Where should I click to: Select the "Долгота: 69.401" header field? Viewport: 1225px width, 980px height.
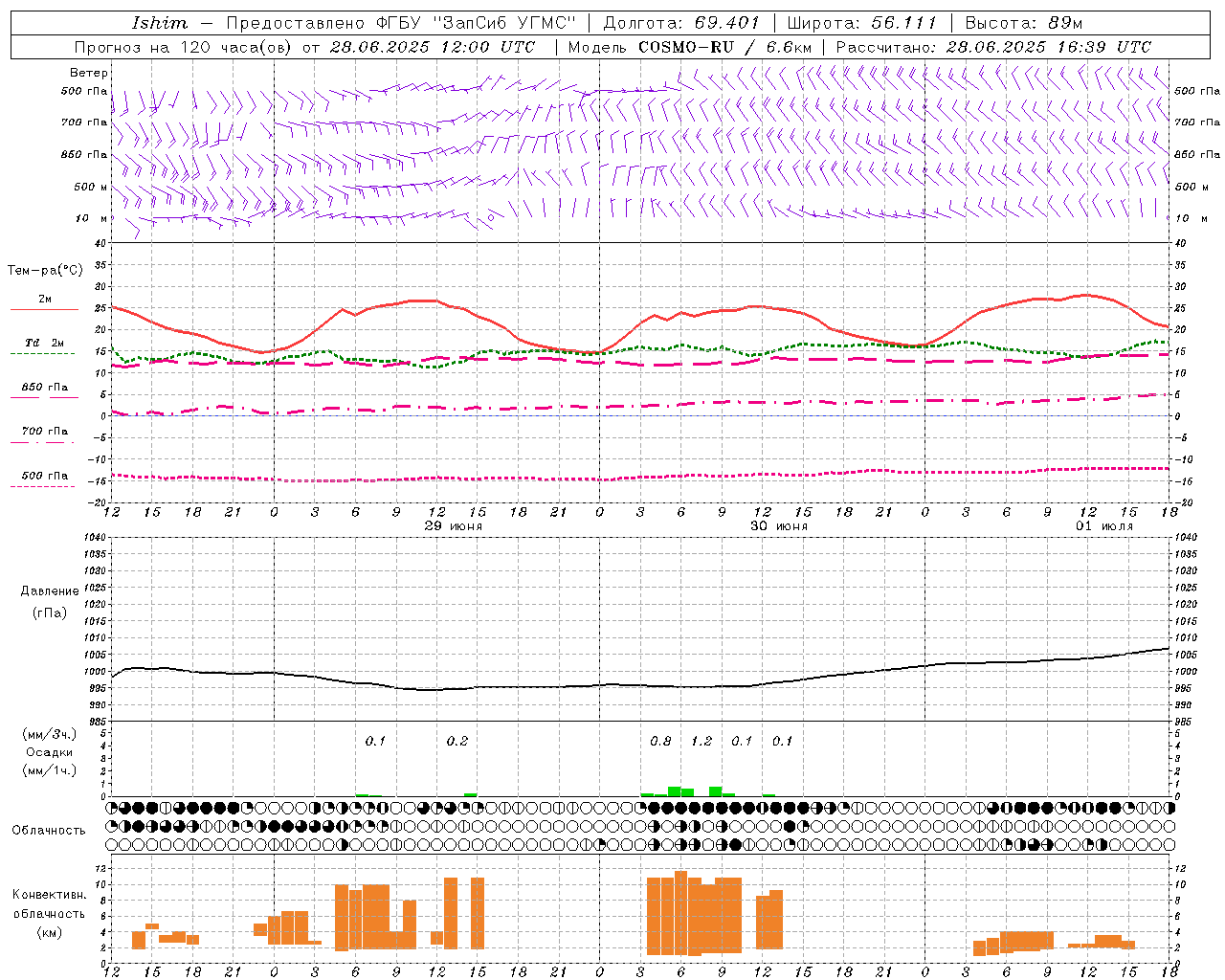(x=681, y=23)
